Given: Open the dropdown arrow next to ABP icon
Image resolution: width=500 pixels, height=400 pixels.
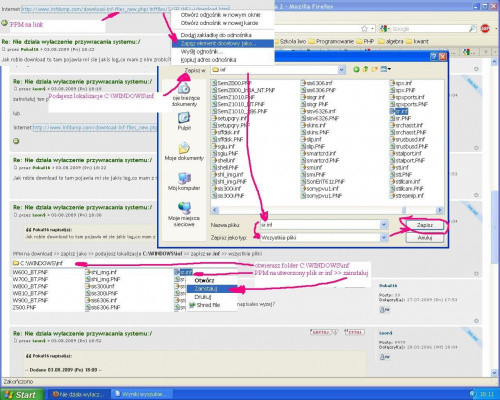Looking at the screenshot, I should [x=495, y=29].
